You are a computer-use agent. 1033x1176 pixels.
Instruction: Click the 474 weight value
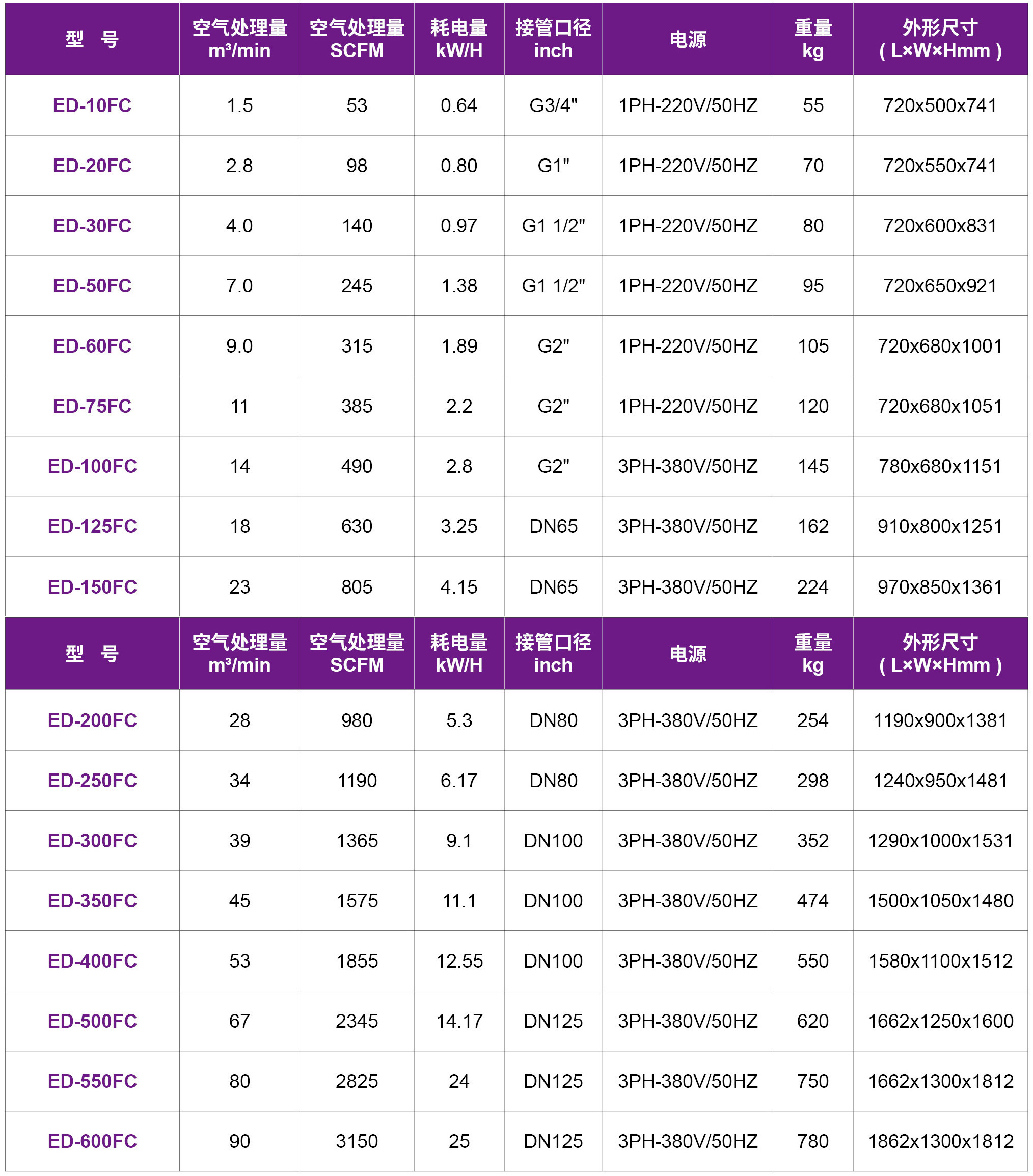pos(812,900)
